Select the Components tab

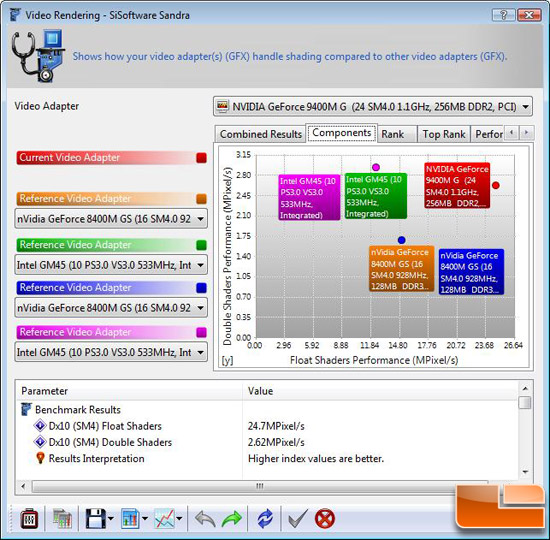click(342, 133)
